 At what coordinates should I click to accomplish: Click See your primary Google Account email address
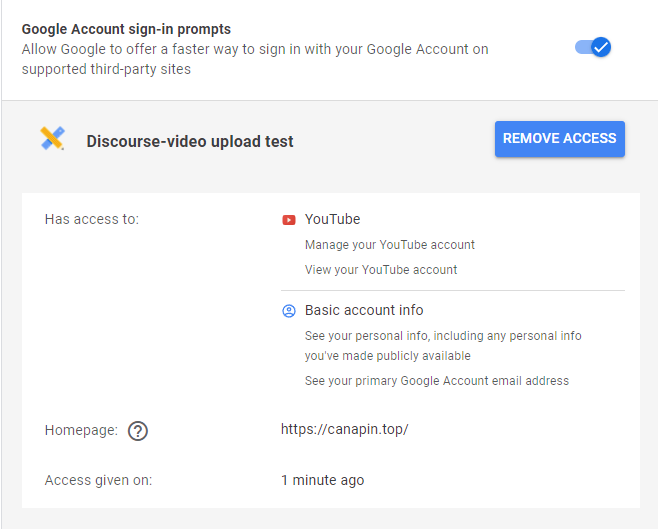click(436, 380)
